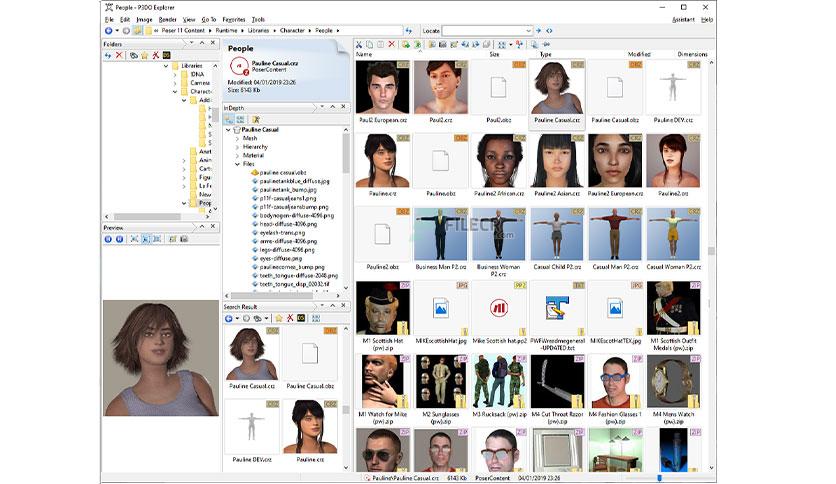Click the Paste icon in file toolbar
Image resolution: width=836 pixels, height=484 pixels.
[x=380, y=45]
